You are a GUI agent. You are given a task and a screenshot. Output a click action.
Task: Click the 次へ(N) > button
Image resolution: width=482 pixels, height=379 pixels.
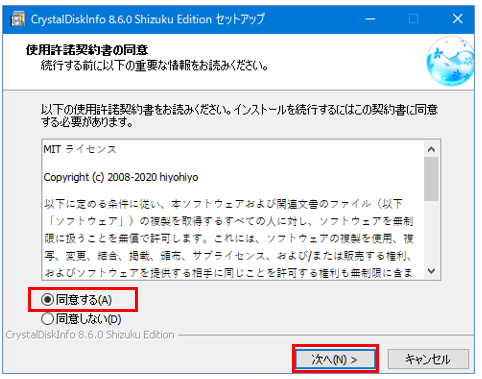pos(335,359)
